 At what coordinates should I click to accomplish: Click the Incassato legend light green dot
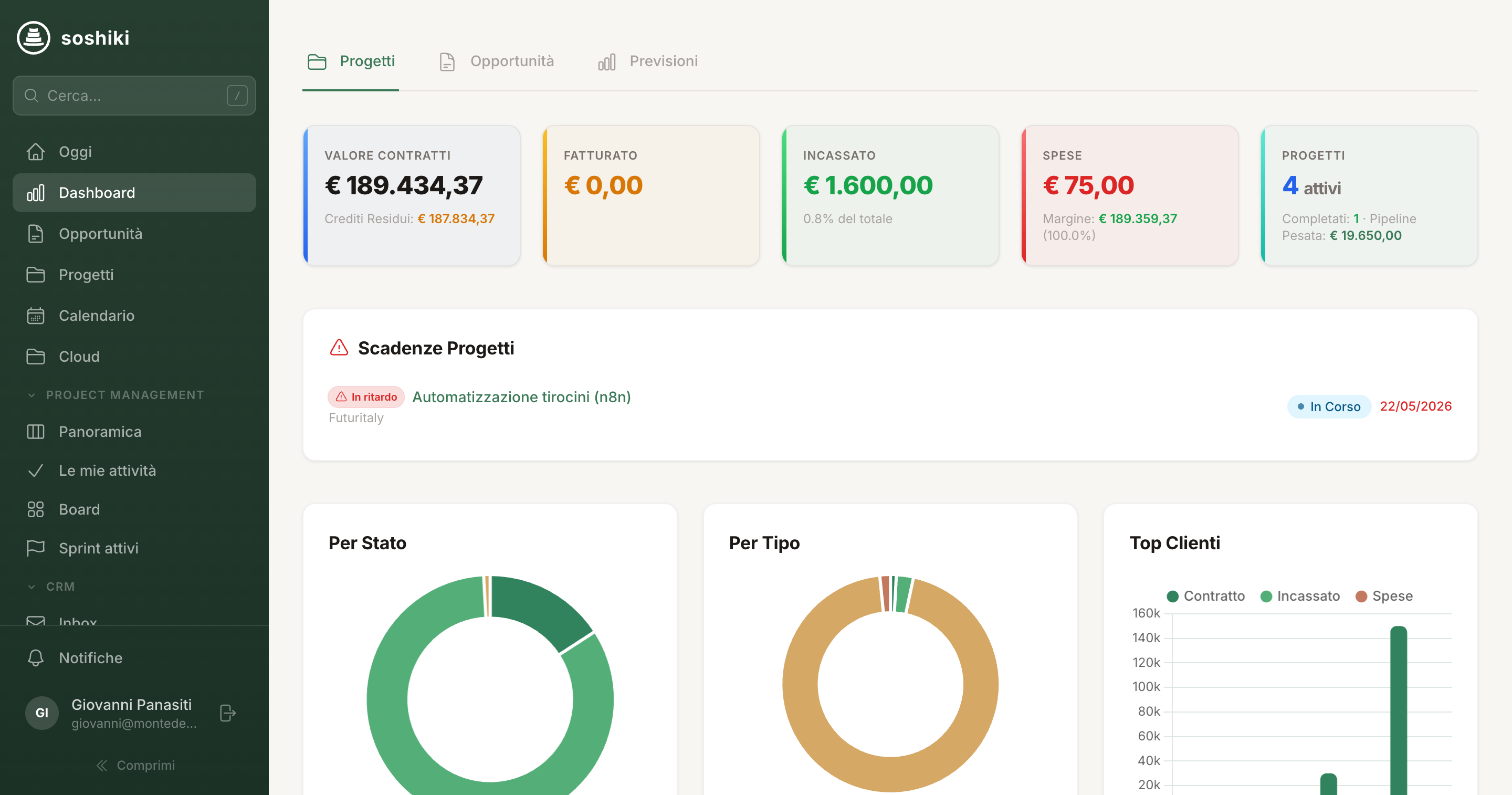1266,597
